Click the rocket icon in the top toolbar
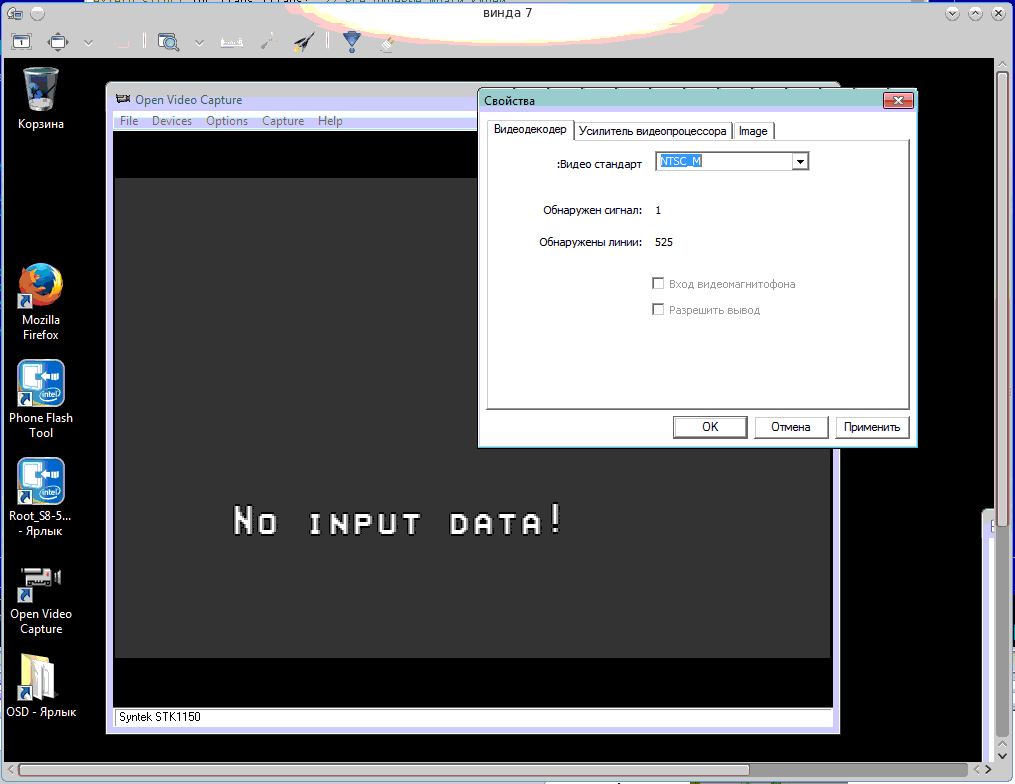Image resolution: width=1015 pixels, height=784 pixels. [x=304, y=42]
